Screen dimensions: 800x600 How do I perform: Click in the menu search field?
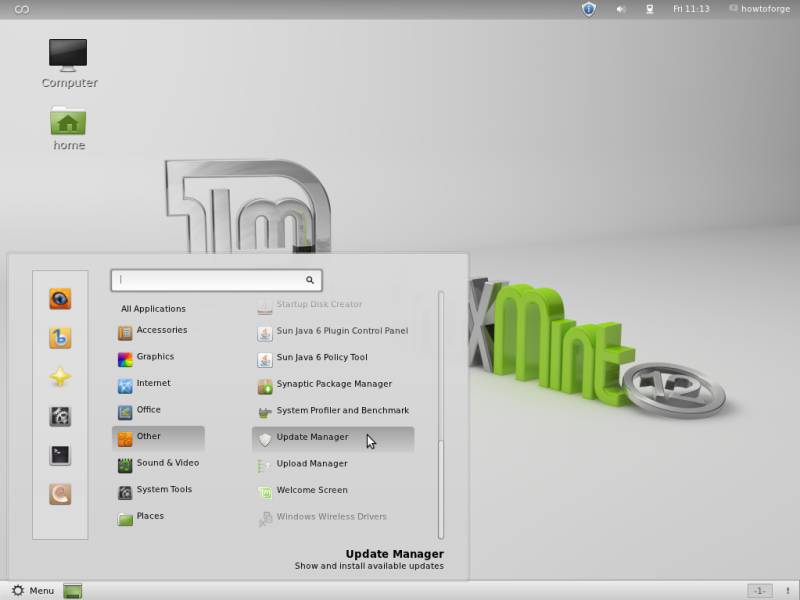coord(216,280)
